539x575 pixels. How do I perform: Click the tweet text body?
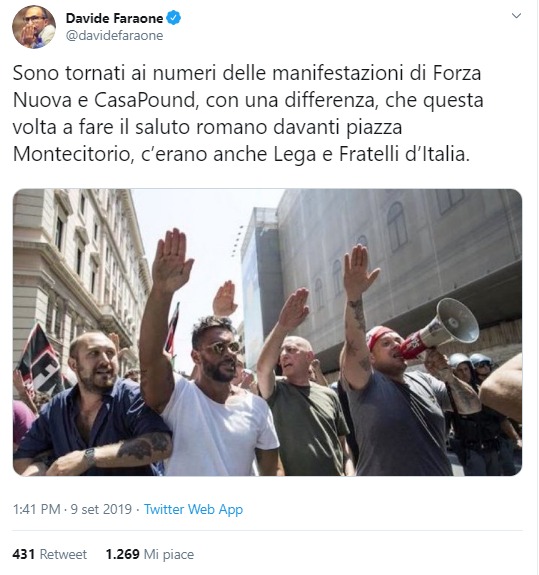tap(248, 113)
